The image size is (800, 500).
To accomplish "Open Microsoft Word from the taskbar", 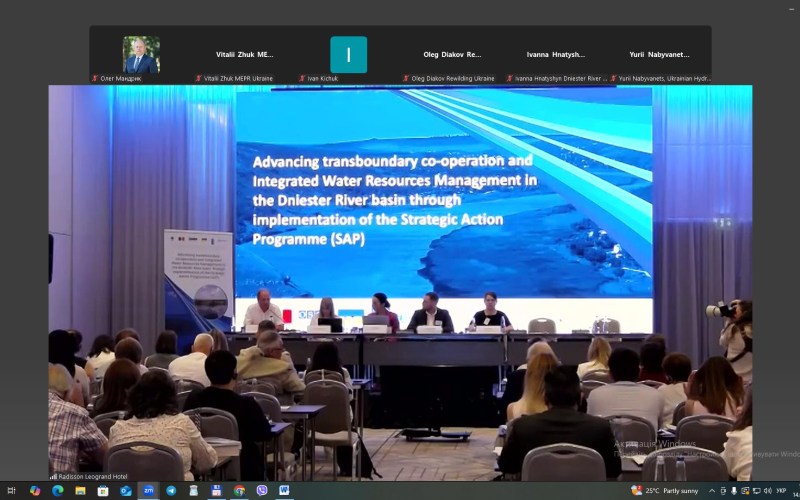I will [x=284, y=491].
